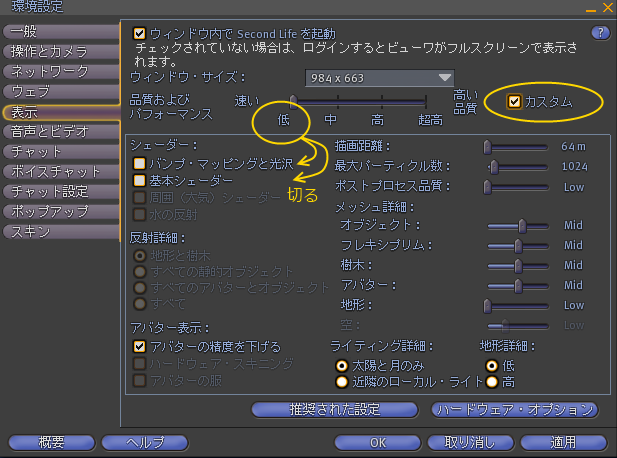Click the 品質およびパフォーマンス slider track
Viewport: 617px width, 458px height.
coord(359,102)
